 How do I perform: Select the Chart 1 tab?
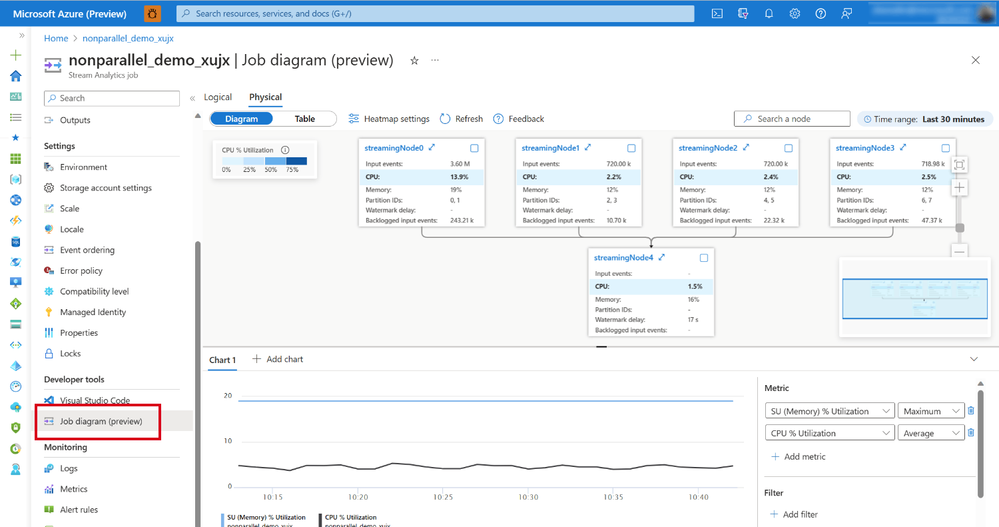(222, 360)
